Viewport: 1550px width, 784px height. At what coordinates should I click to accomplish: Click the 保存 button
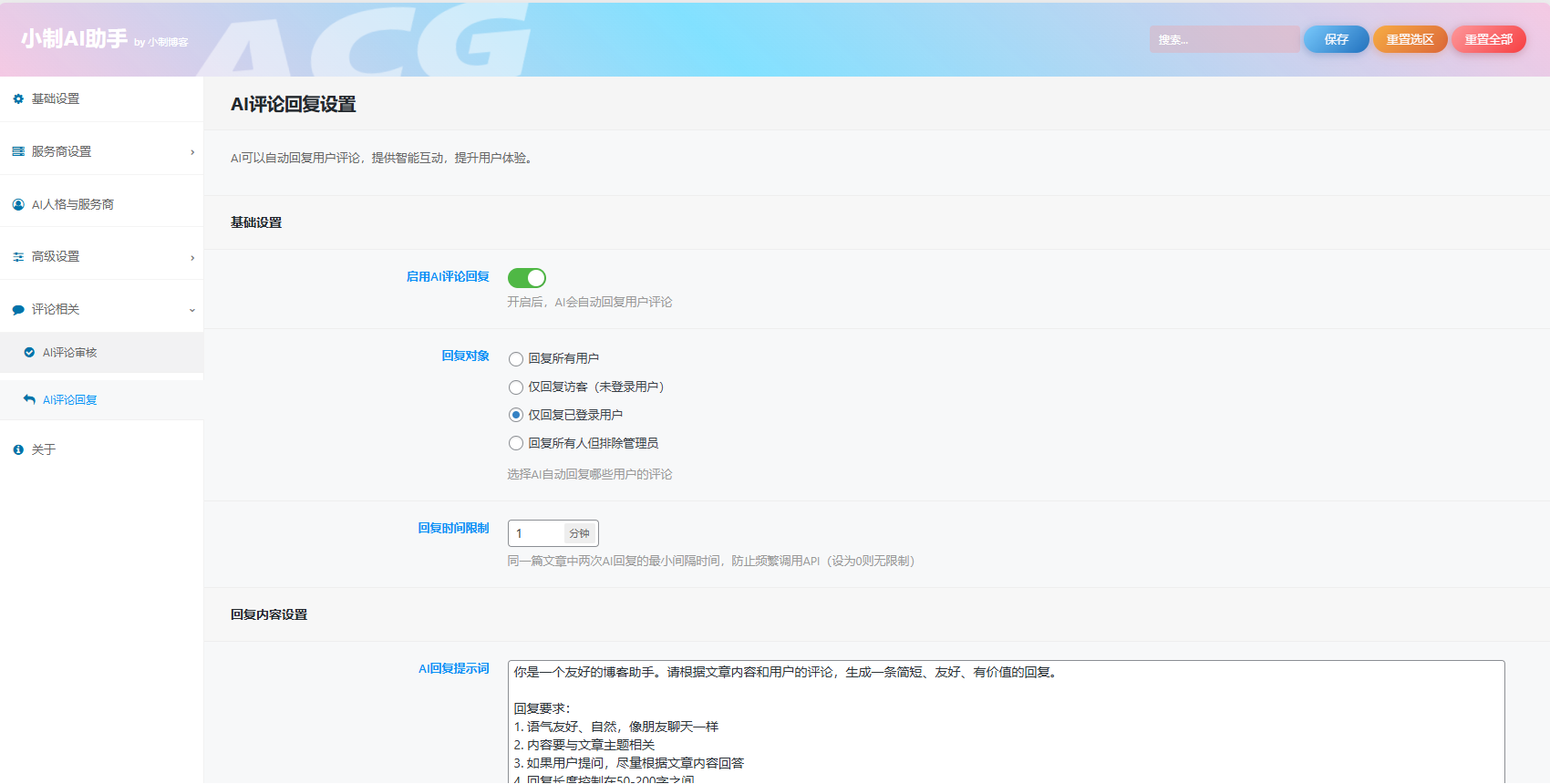1337,39
